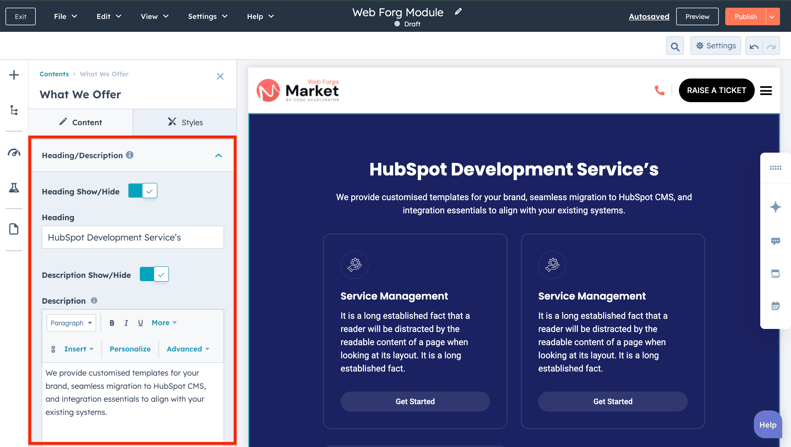791x447 pixels.
Task: Click the undo arrow icon
Action: (754, 46)
